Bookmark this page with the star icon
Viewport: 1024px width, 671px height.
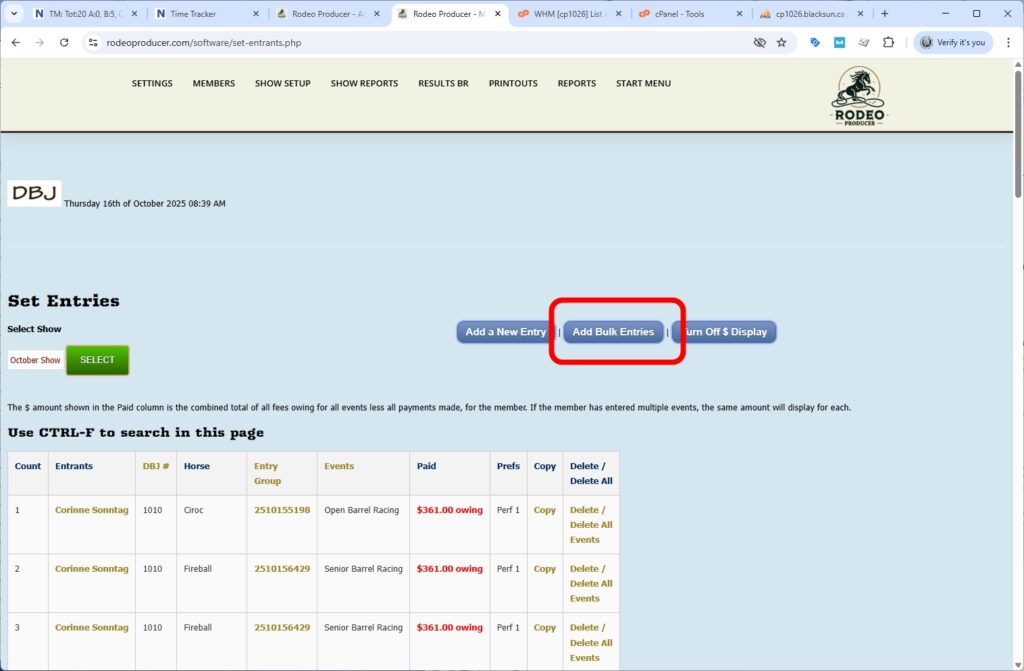[x=781, y=43]
